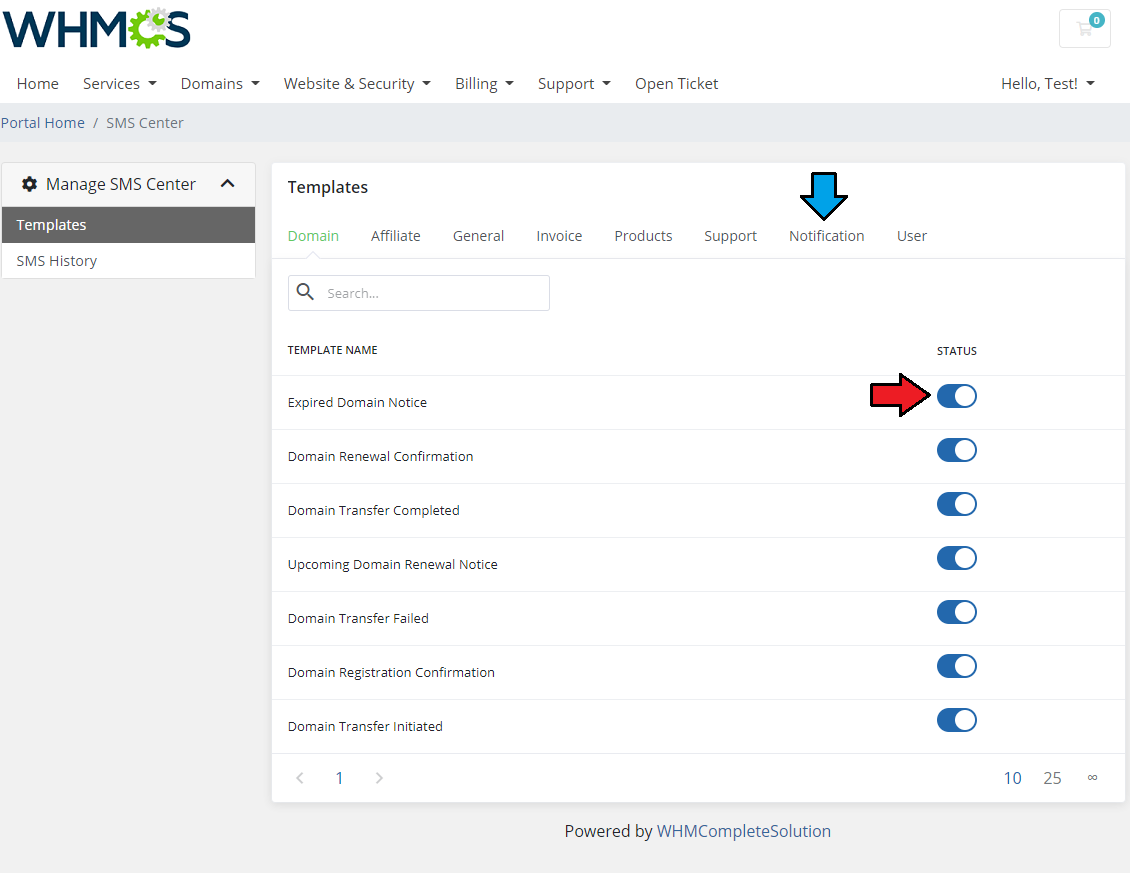Disable Domain Transfer Initiated template

point(956,720)
